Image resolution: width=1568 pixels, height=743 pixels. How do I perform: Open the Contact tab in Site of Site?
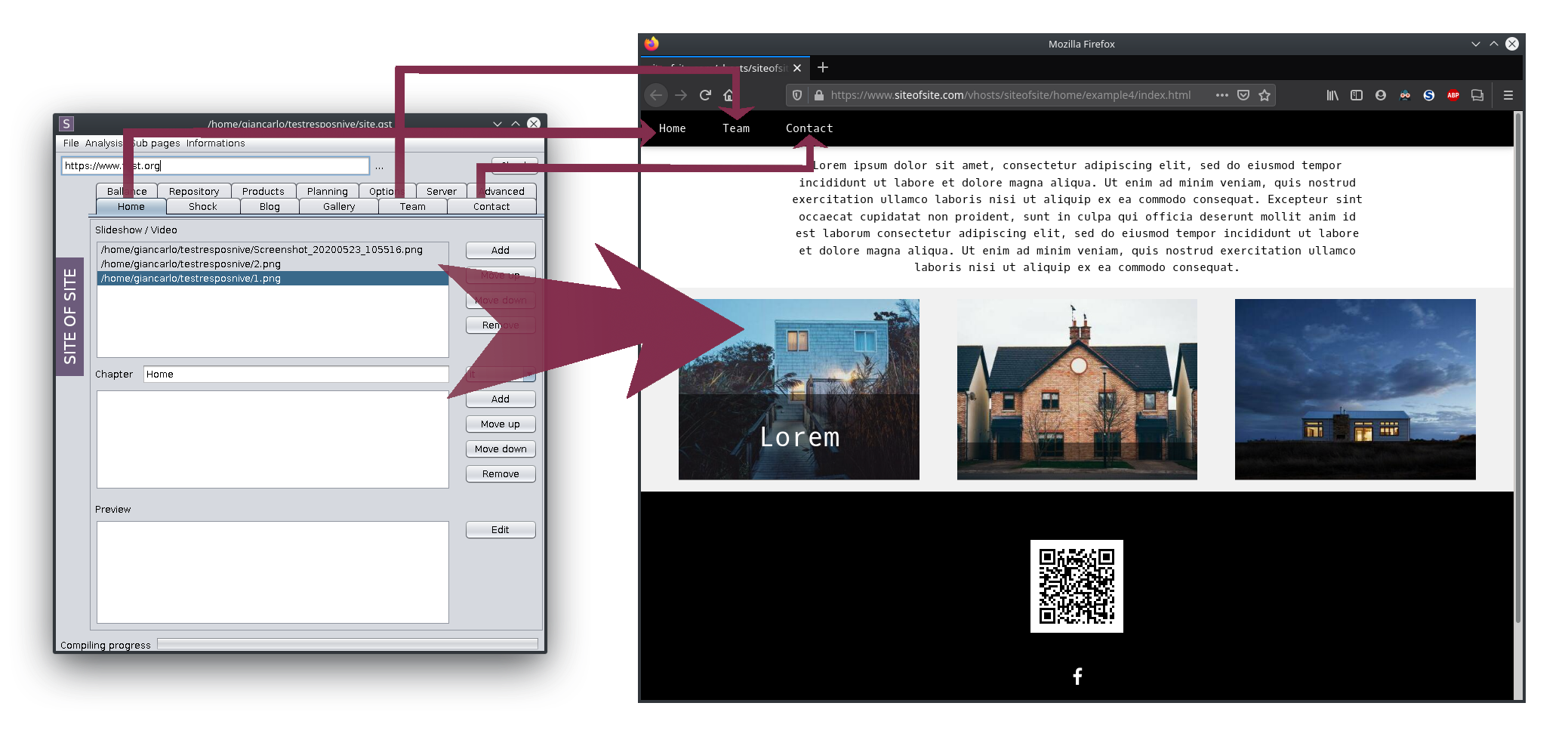click(491, 206)
